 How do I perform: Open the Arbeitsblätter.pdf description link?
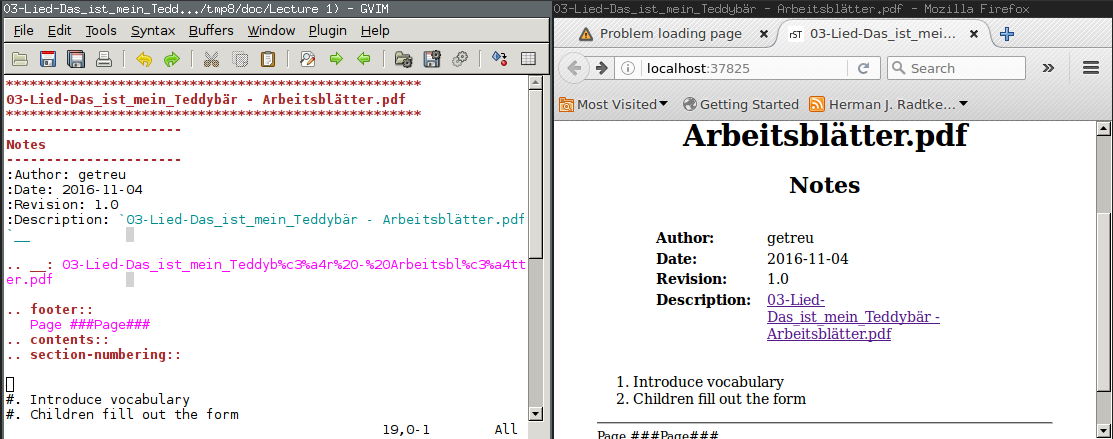tap(828, 317)
